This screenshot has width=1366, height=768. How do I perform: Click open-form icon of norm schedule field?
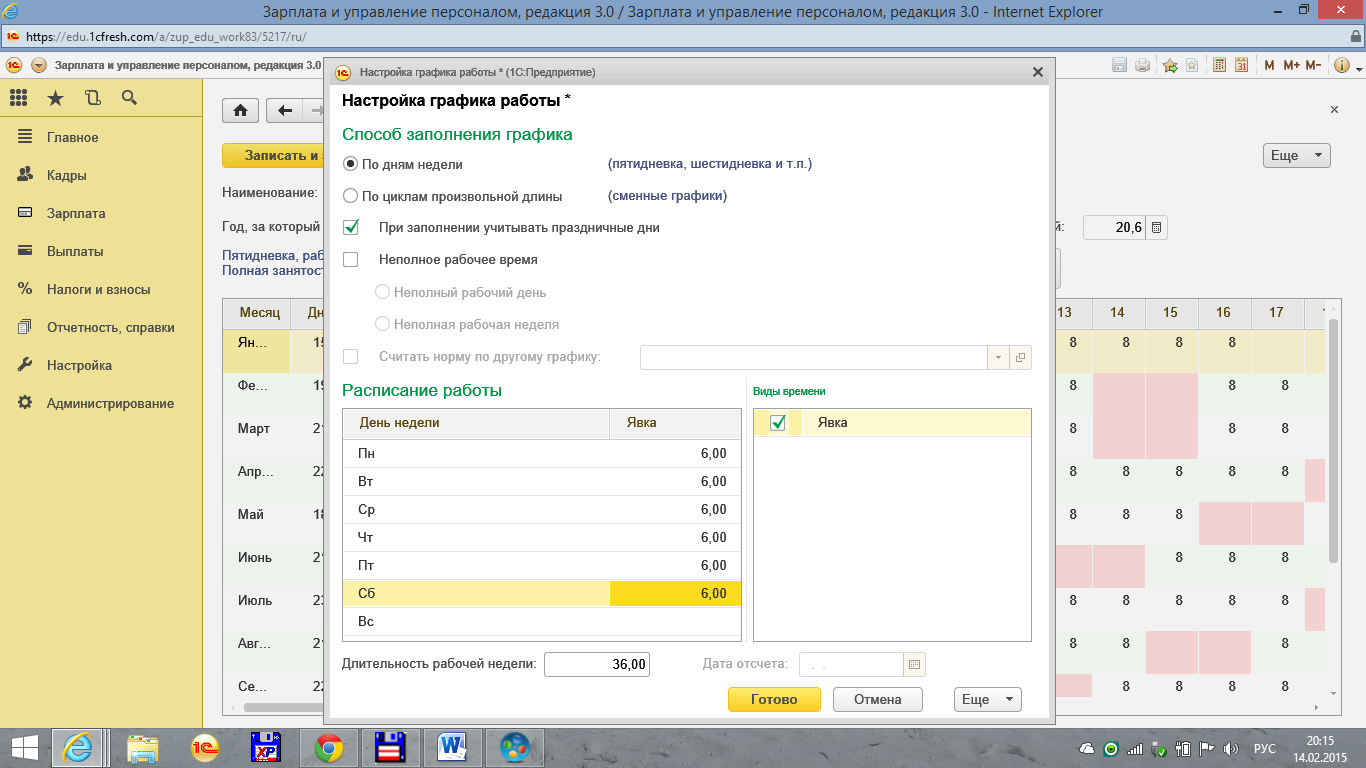1021,357
